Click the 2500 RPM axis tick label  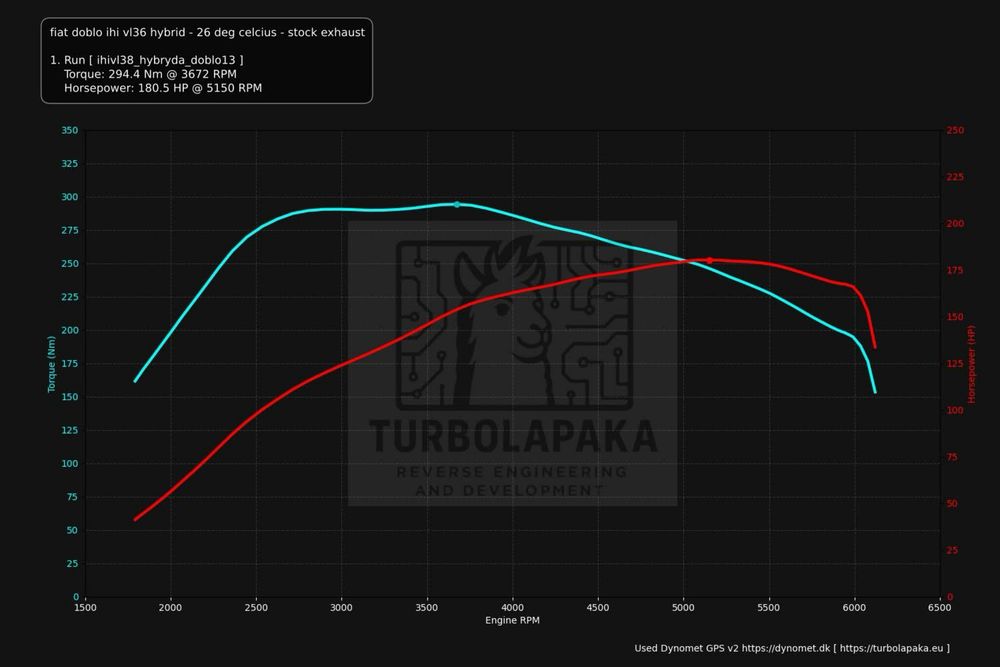pyautogui.click(x=256, y=608)
